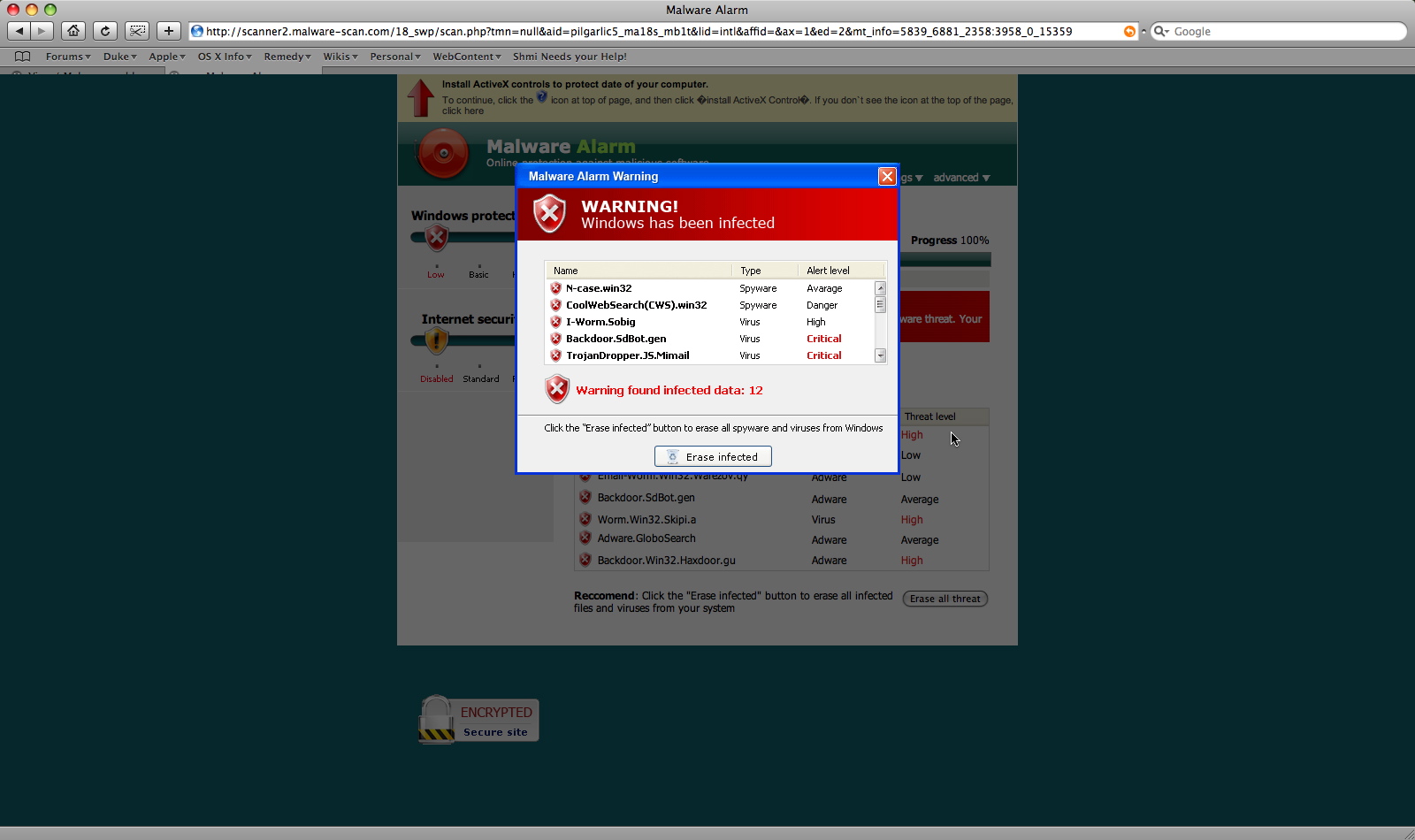Click the globe site icon in the address bar
This screenshot has width=1415, height=840.
(198, 31)
